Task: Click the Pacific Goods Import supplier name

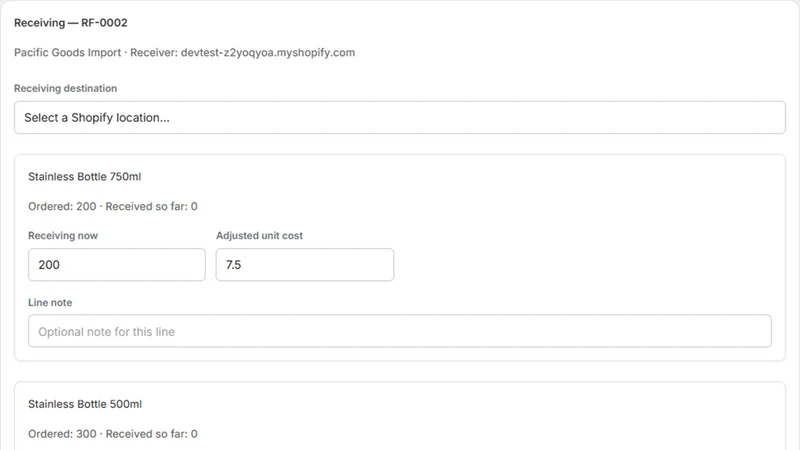Action: coord(67,53)
